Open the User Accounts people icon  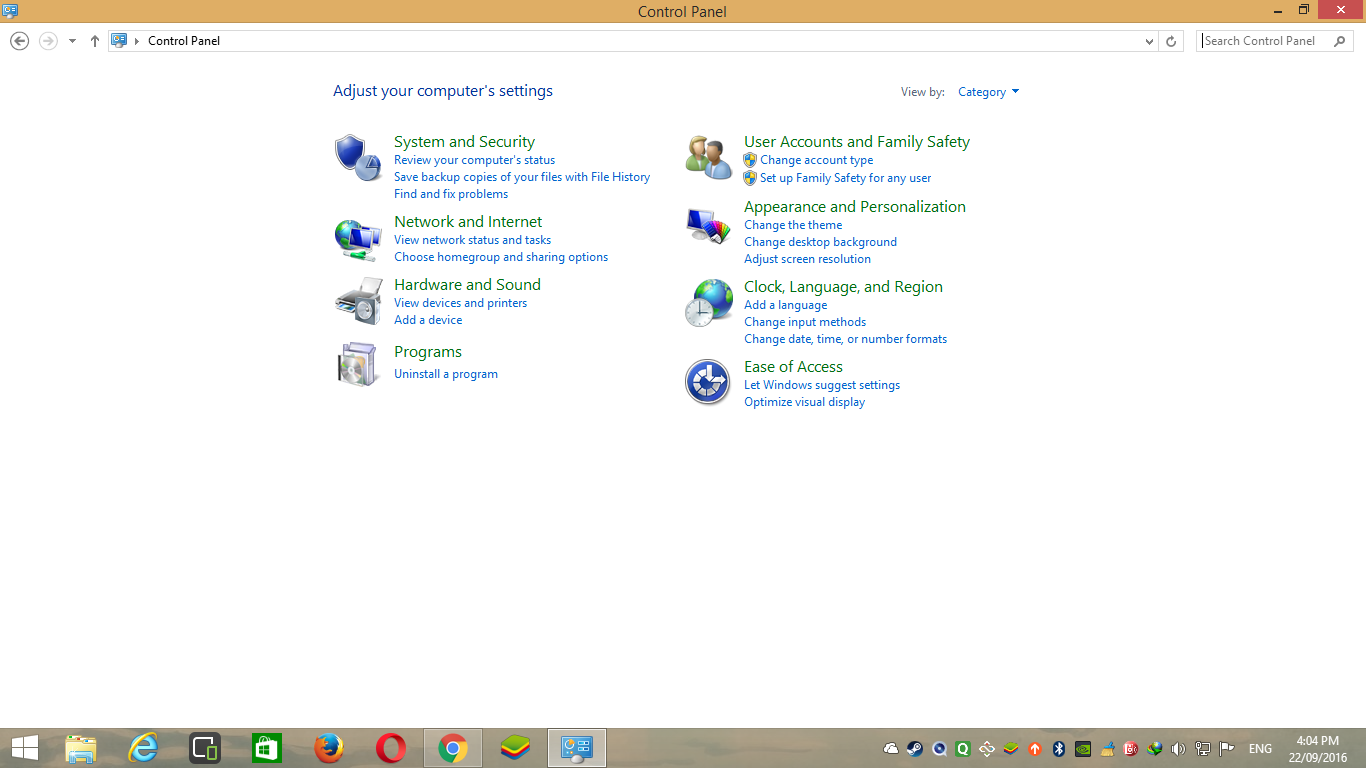coord(708,157)
